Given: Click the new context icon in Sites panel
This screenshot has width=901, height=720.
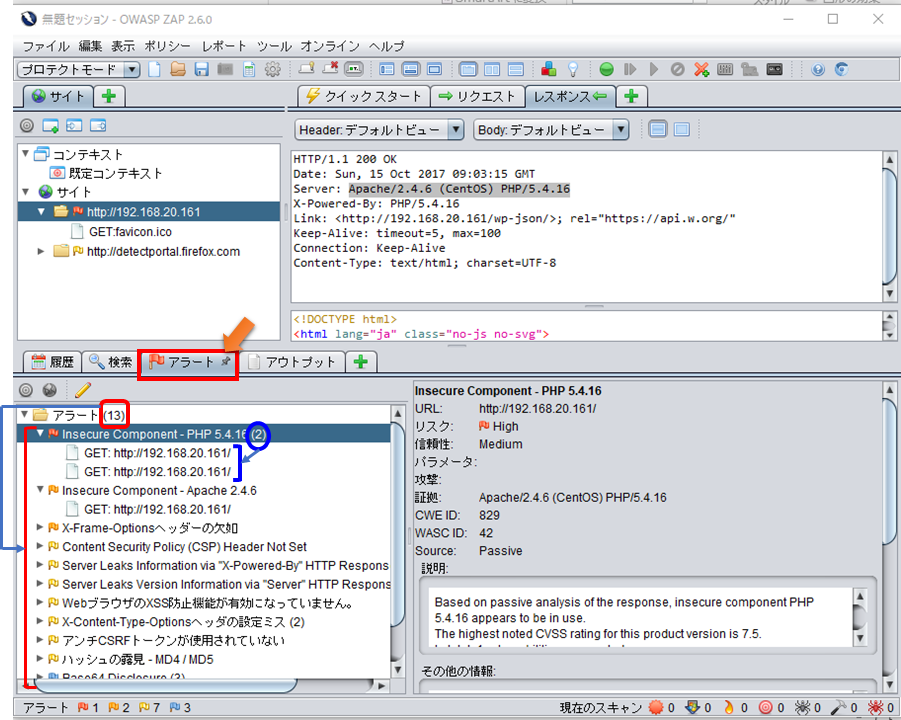Looking at the screenshot, I should pos(51,125).
